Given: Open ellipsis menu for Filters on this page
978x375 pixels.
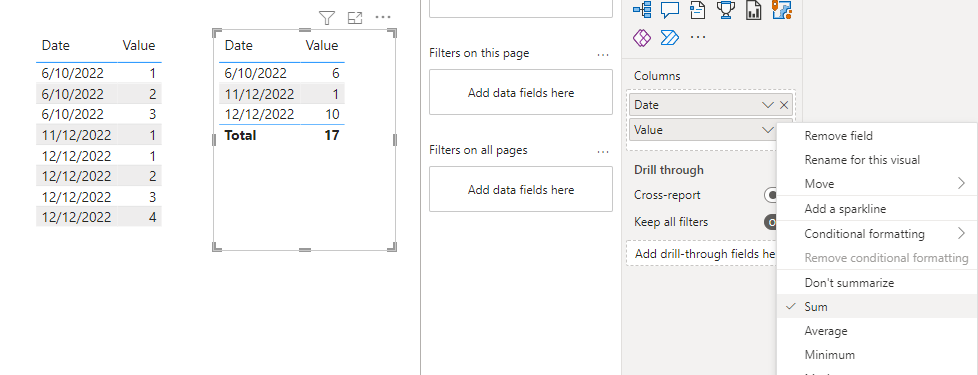Looking at the screenshot, I should (x=603, y=54).
